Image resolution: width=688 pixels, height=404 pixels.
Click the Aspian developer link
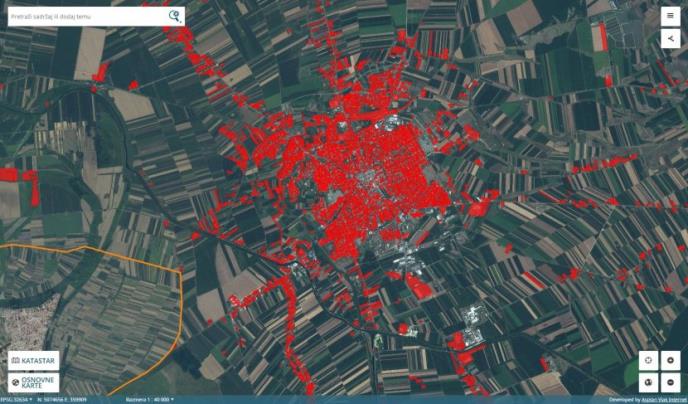point(661,399)
